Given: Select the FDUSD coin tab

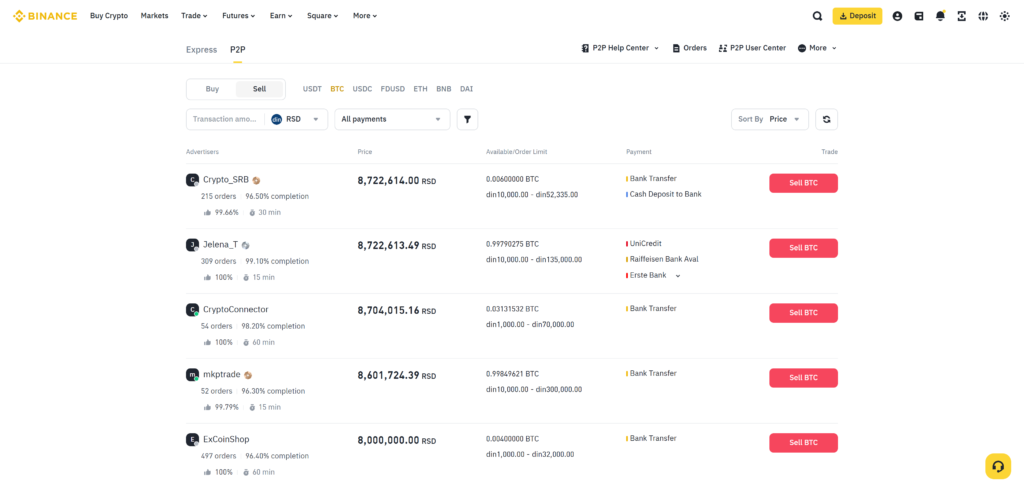Looking at the screenshot, I should point(392,89).
